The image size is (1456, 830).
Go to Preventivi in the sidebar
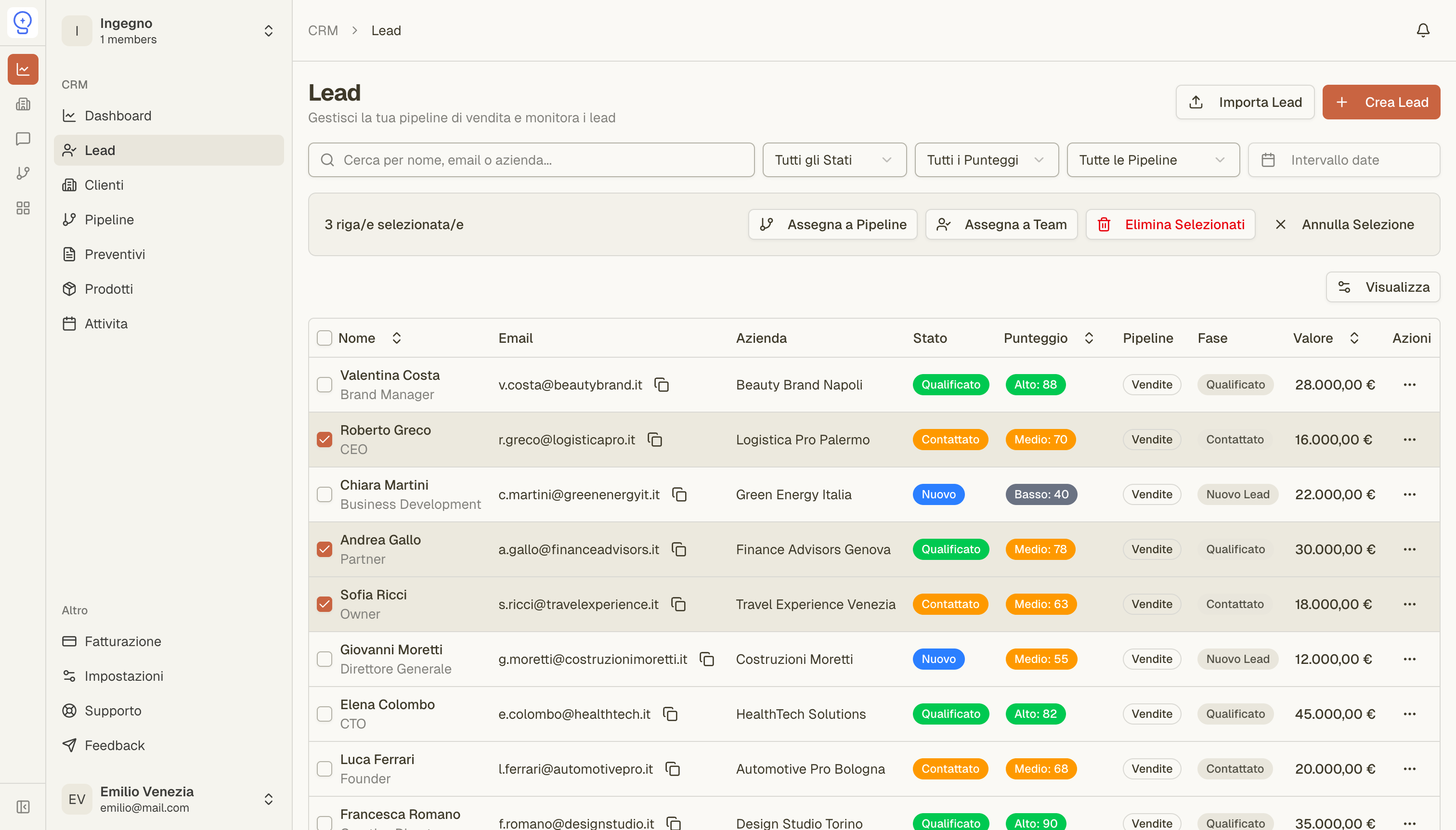click(x=115, y=254)
